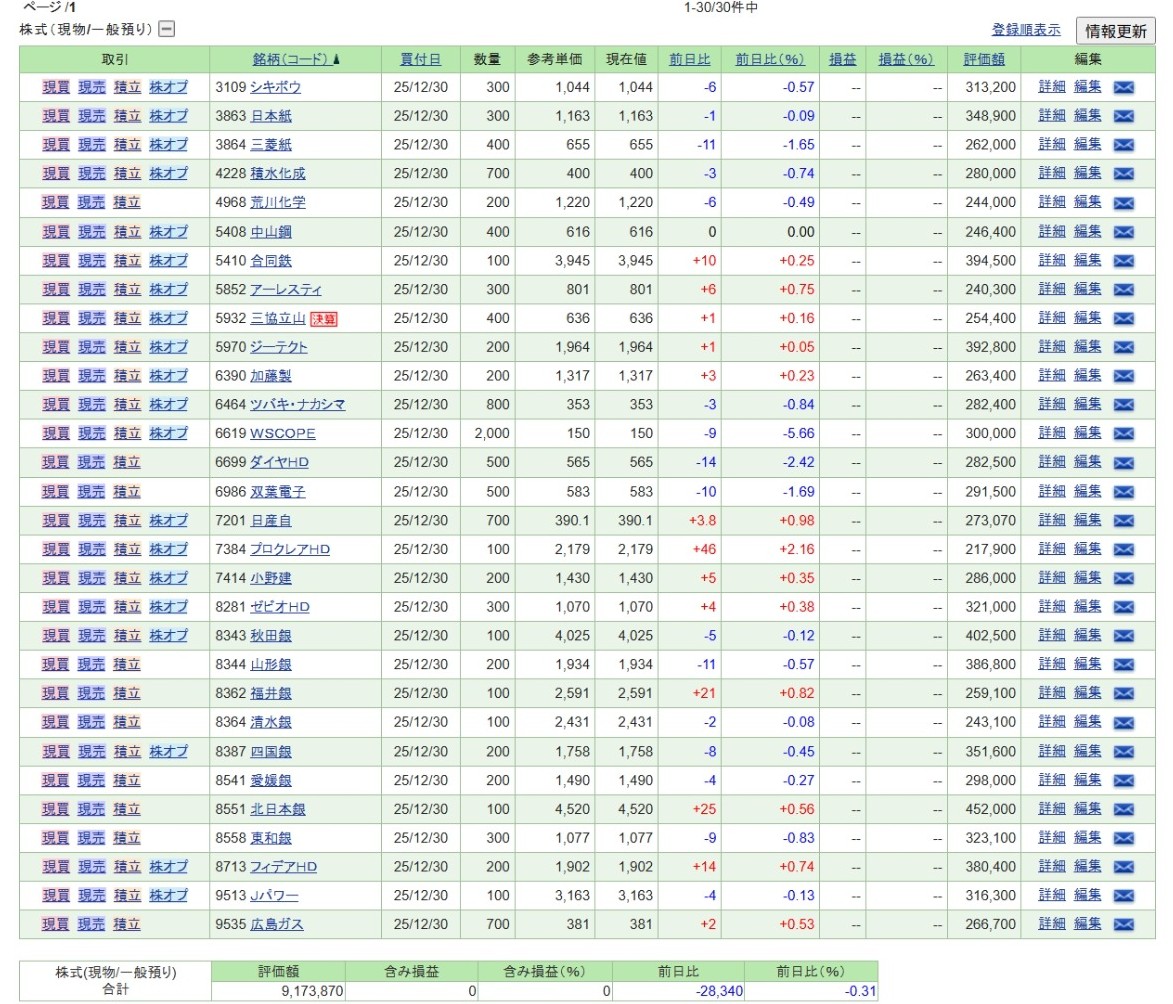Sort by 評価額 column header
Screen dimensions: 1173x1004
coord(984,60)
